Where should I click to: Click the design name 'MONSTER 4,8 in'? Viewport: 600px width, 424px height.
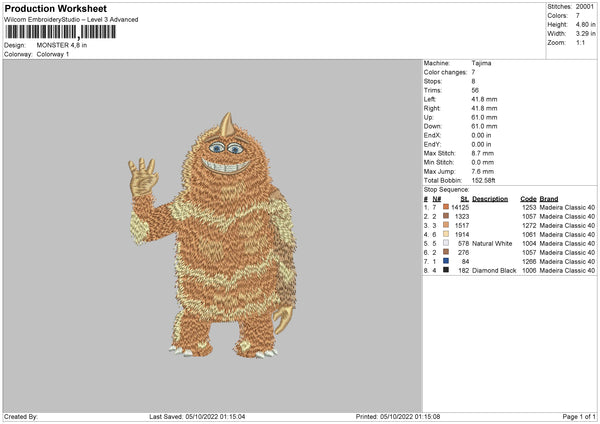[62, 45]
